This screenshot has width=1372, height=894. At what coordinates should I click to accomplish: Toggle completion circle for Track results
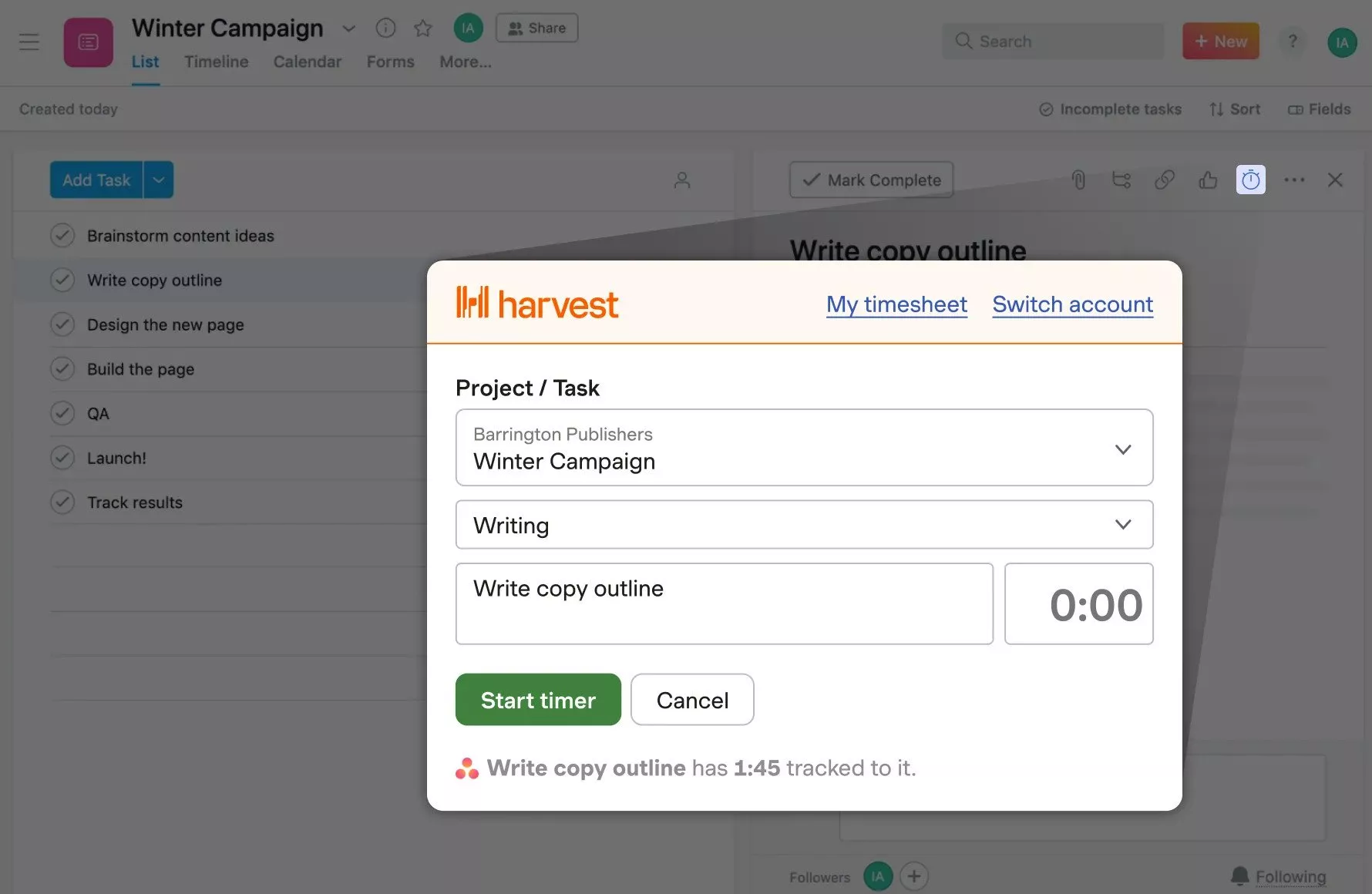(x=62, y=502)
